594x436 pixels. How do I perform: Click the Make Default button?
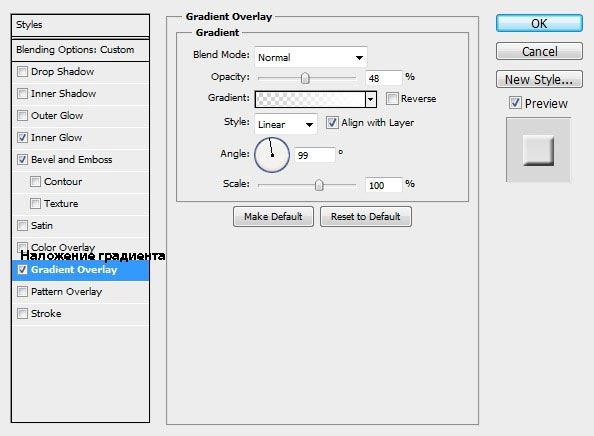(x=273, y=217)
